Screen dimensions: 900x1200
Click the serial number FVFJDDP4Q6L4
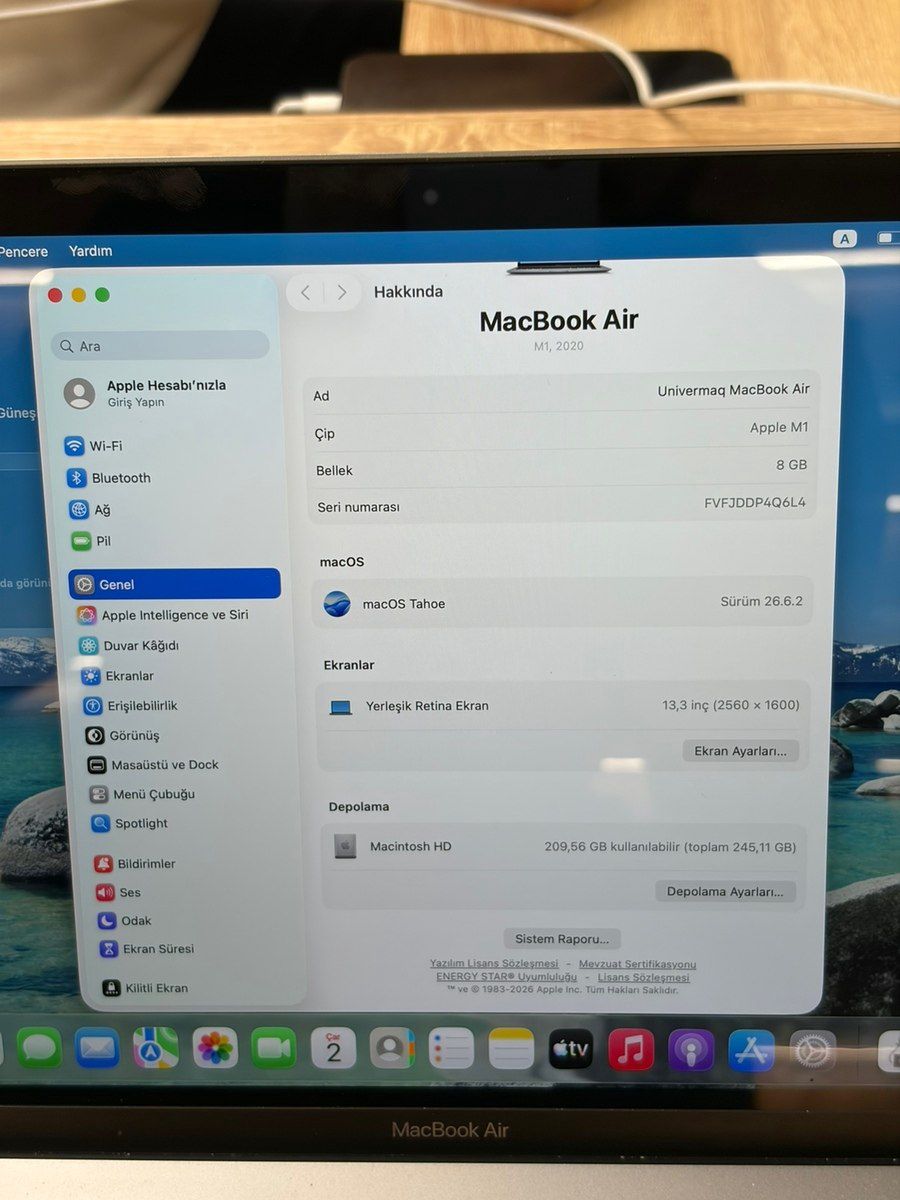pos(755,503)
